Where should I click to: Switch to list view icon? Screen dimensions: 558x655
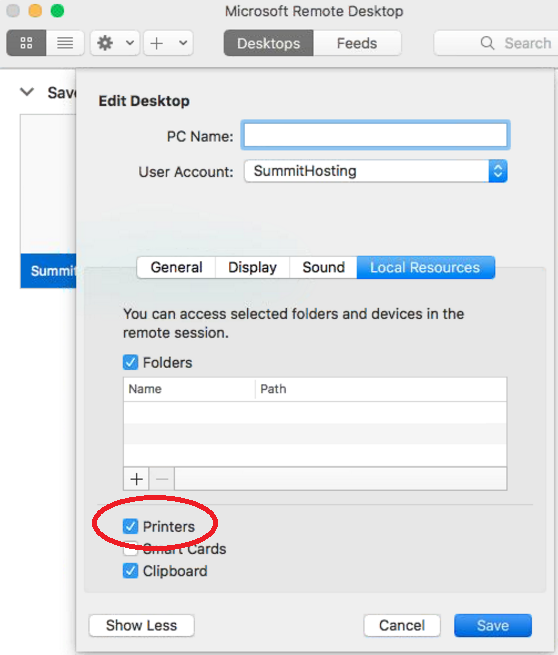pos(65,43)
